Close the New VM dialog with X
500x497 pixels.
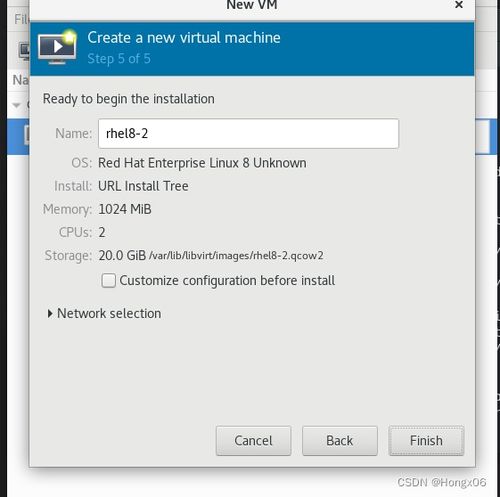click(x=459, y=5)
